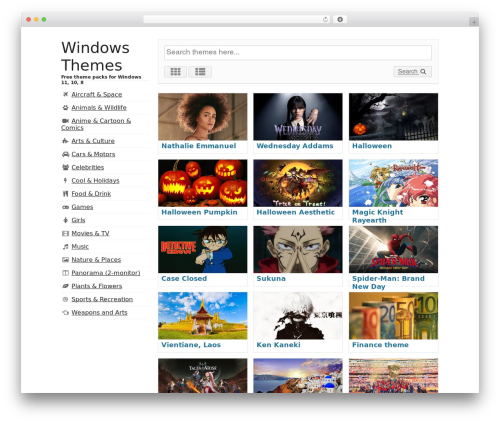This screenshot has height=423, width=500.
Task: Open Sports & Recreation category
Action: 102,299
